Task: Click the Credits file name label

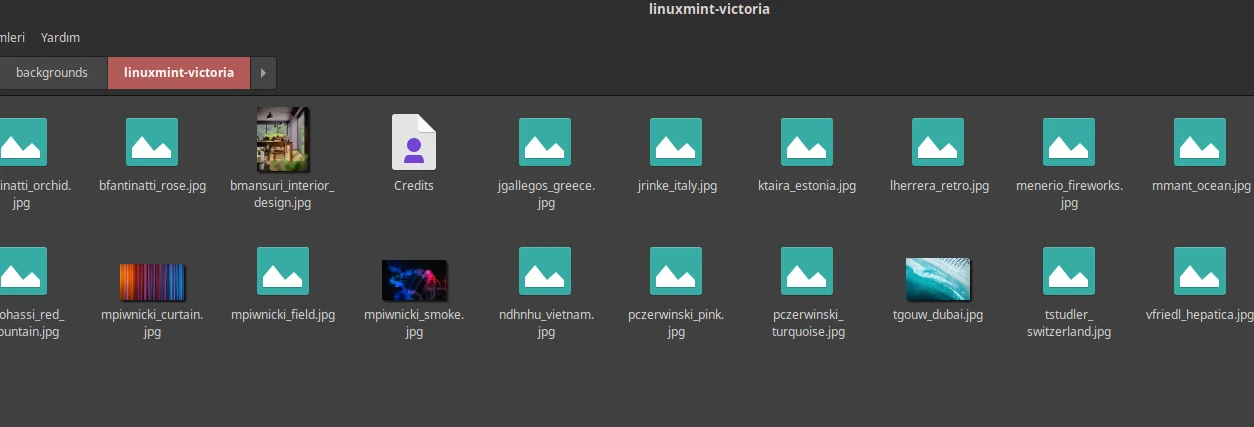Action: pyautogui.click(x=414, y=186)
